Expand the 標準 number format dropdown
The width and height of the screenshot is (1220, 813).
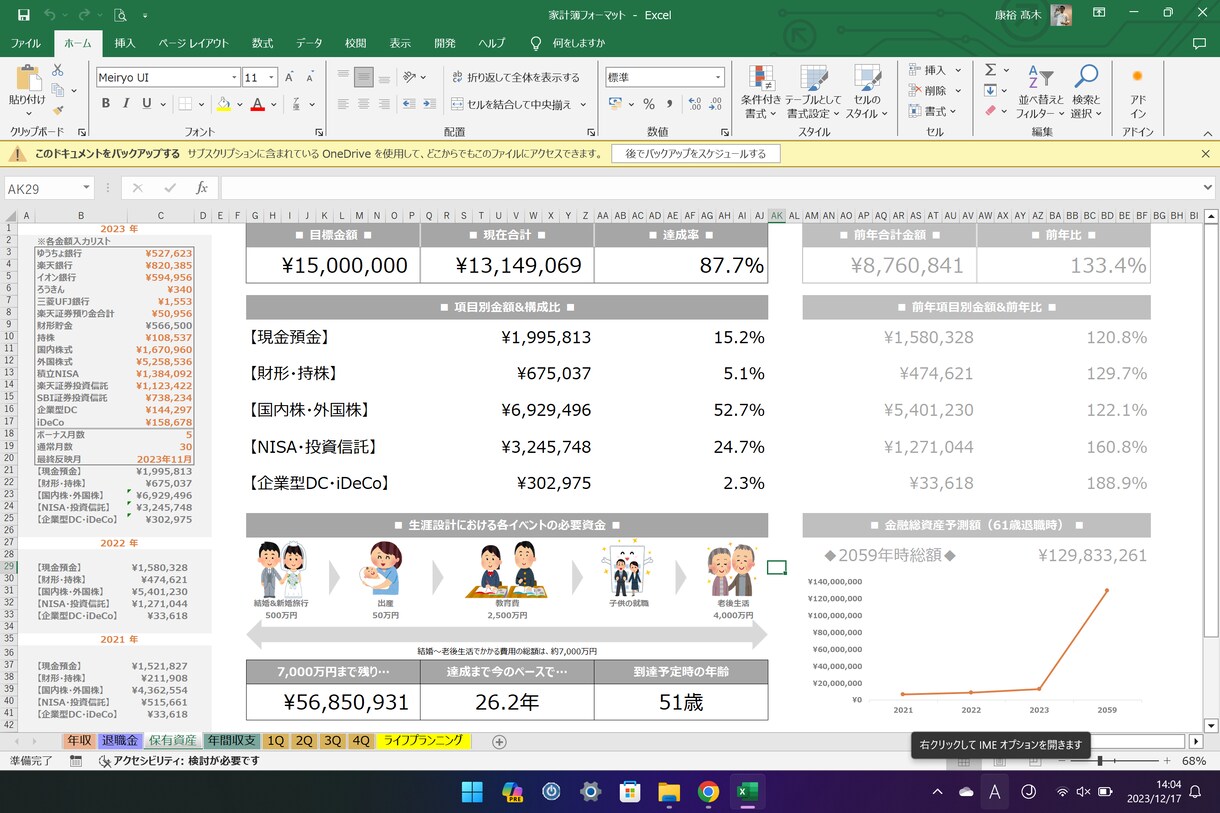[718, 77]
